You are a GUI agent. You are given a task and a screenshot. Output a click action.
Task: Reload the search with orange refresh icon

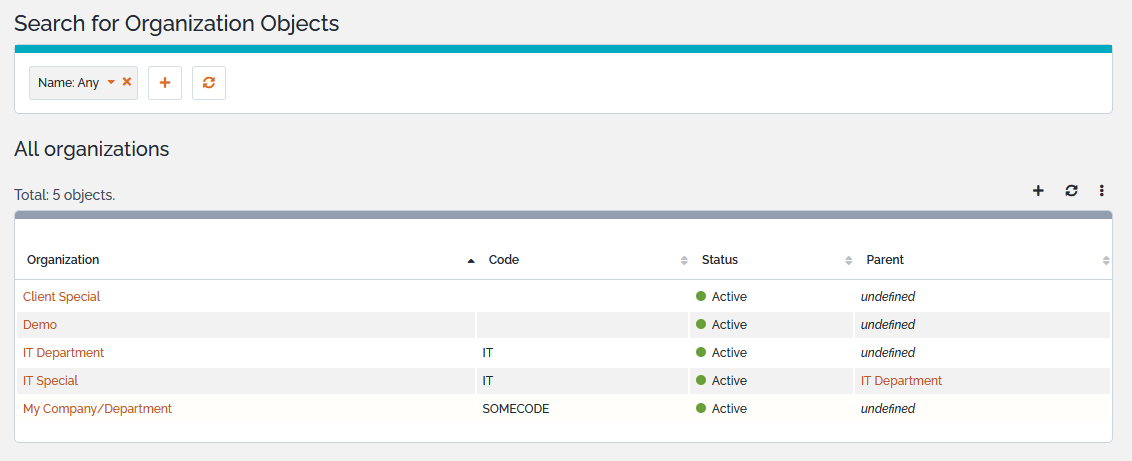pos(209,83)
